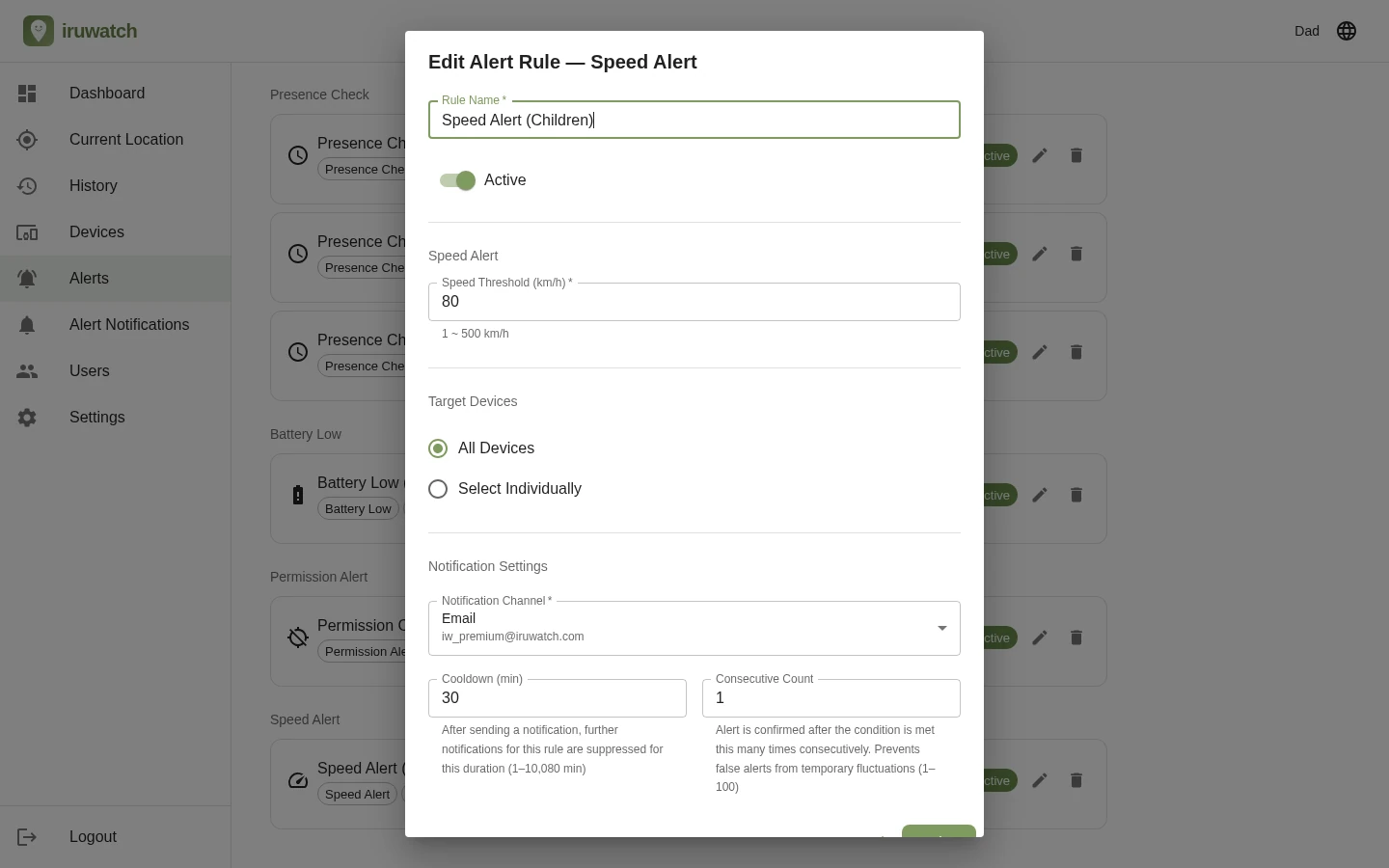The width and height of the screenshot is (1389, 868).
Task: Open the Settings gear icon
Action: click(27, 418)
